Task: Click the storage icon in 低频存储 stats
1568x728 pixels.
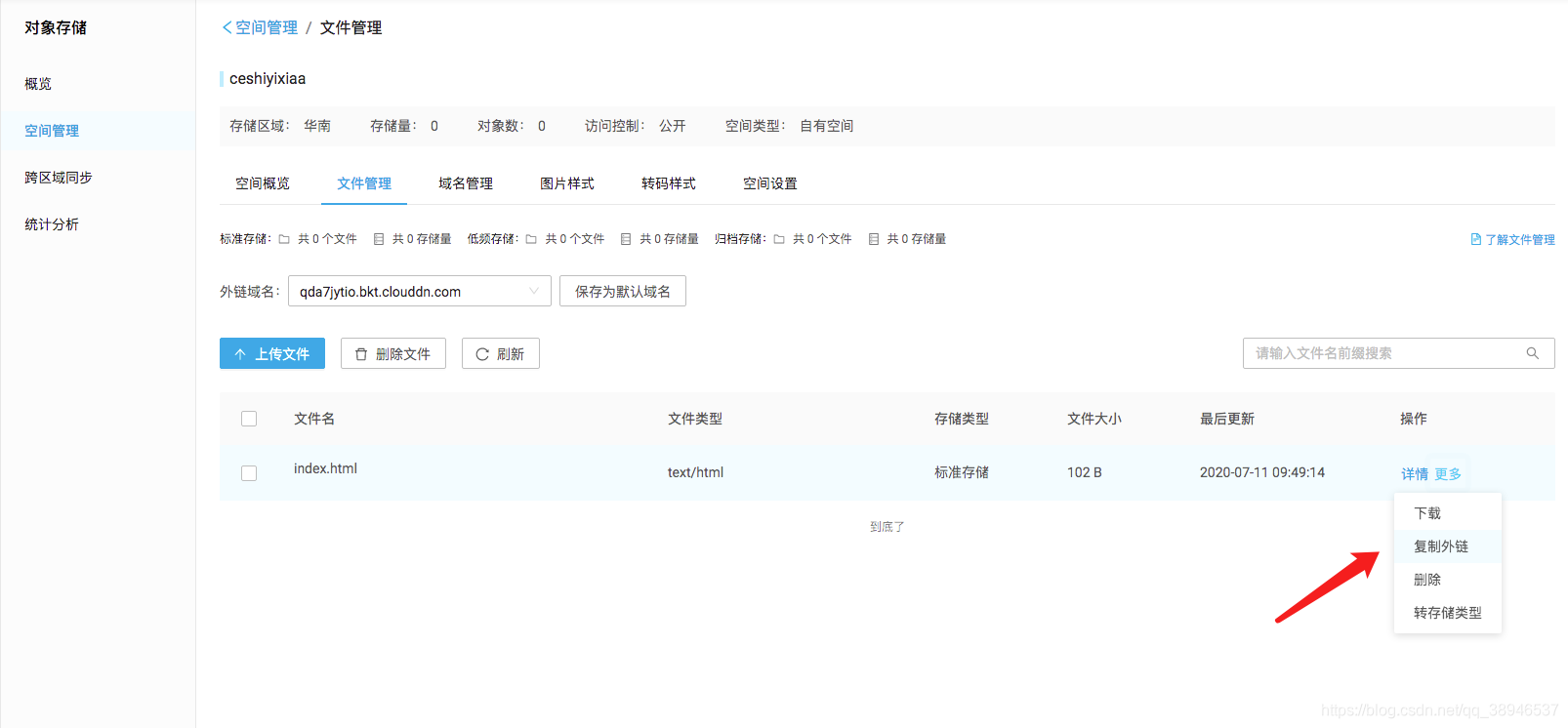Action: [626, 239]
